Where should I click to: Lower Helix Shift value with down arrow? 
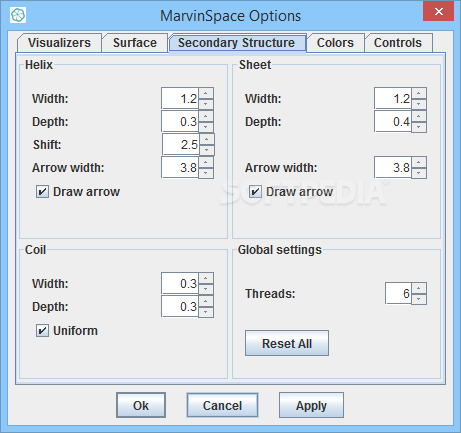tap(207, 150)
